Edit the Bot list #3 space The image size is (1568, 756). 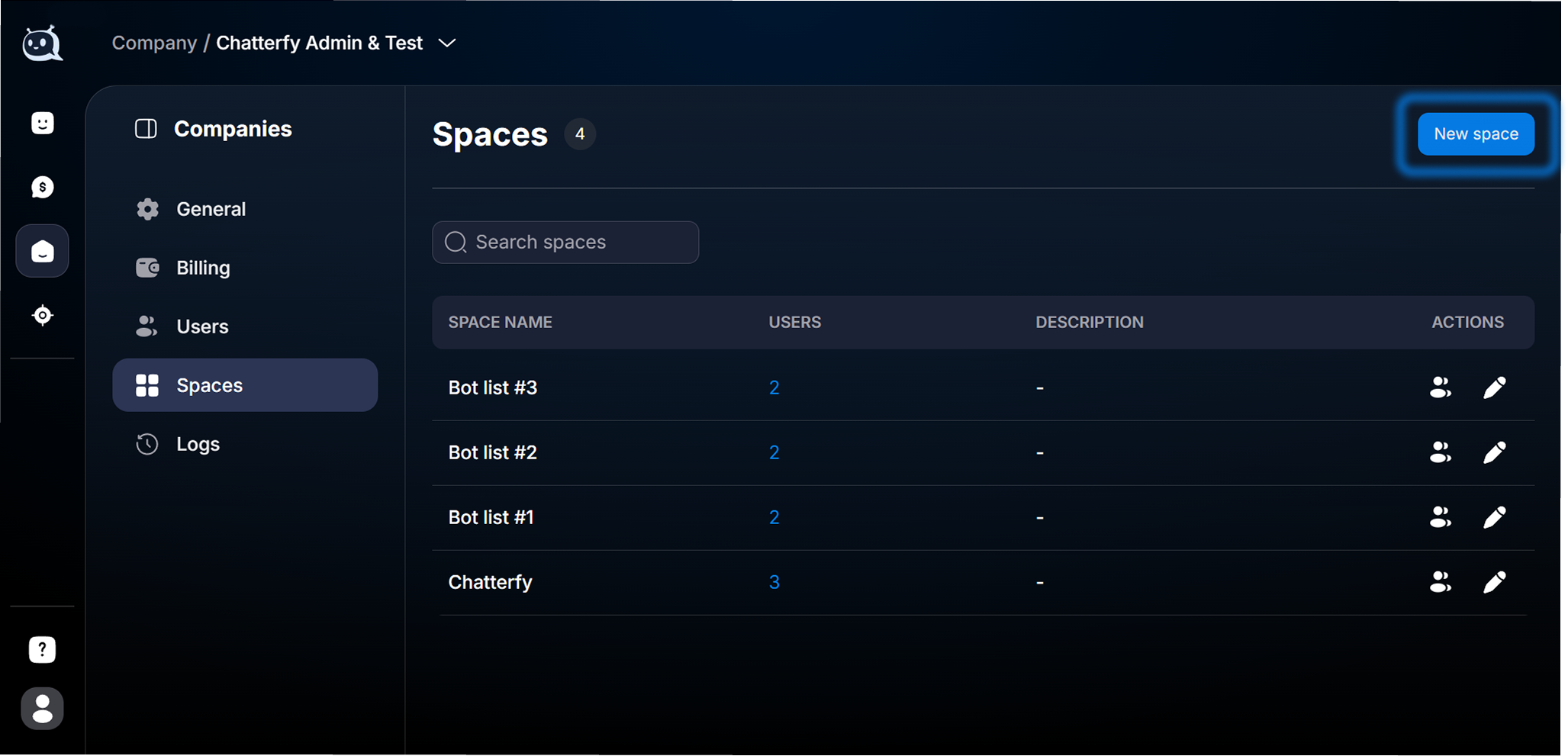[x=1494, y=388]
